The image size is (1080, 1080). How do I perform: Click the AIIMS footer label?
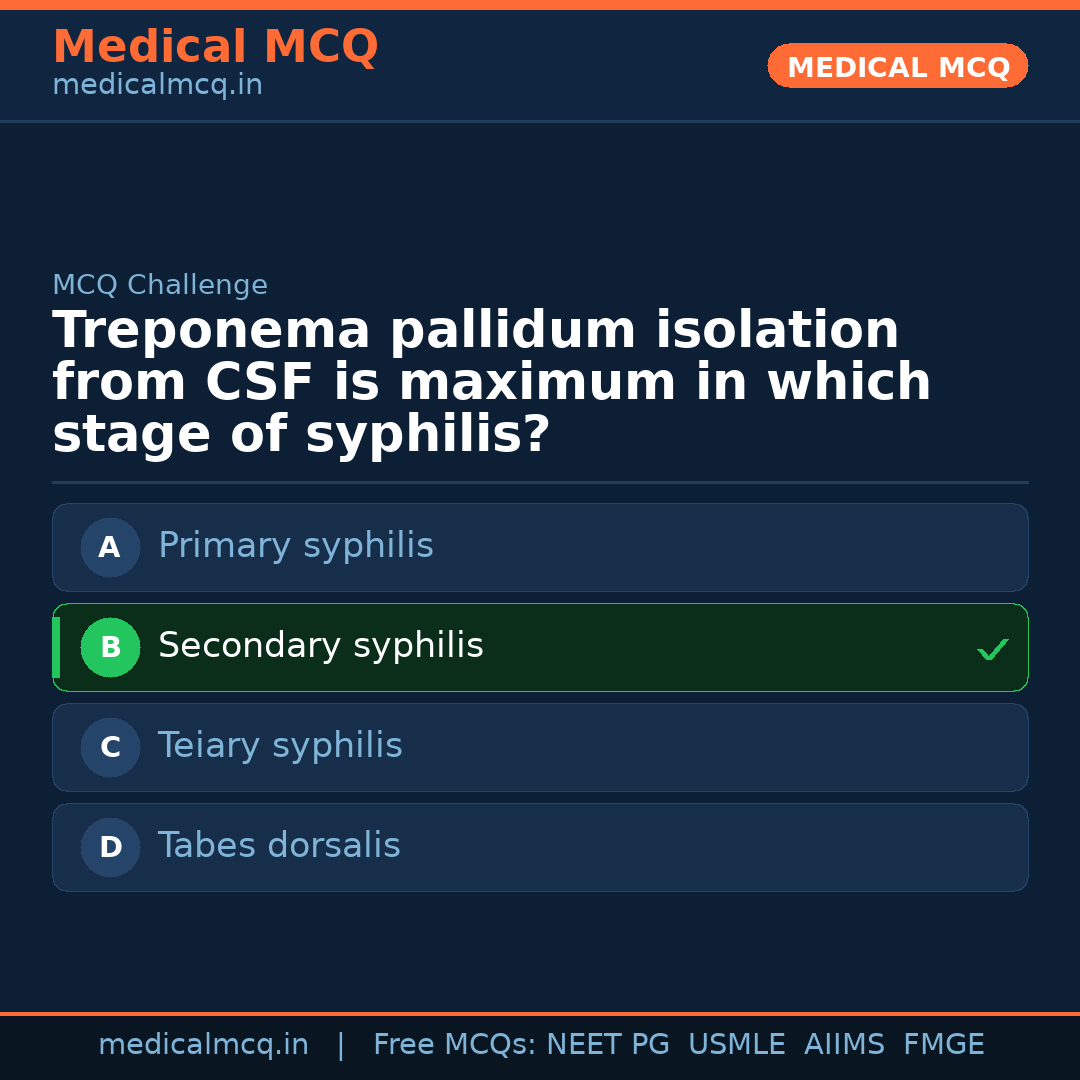pyautogui.click(x=844, y=1045)
